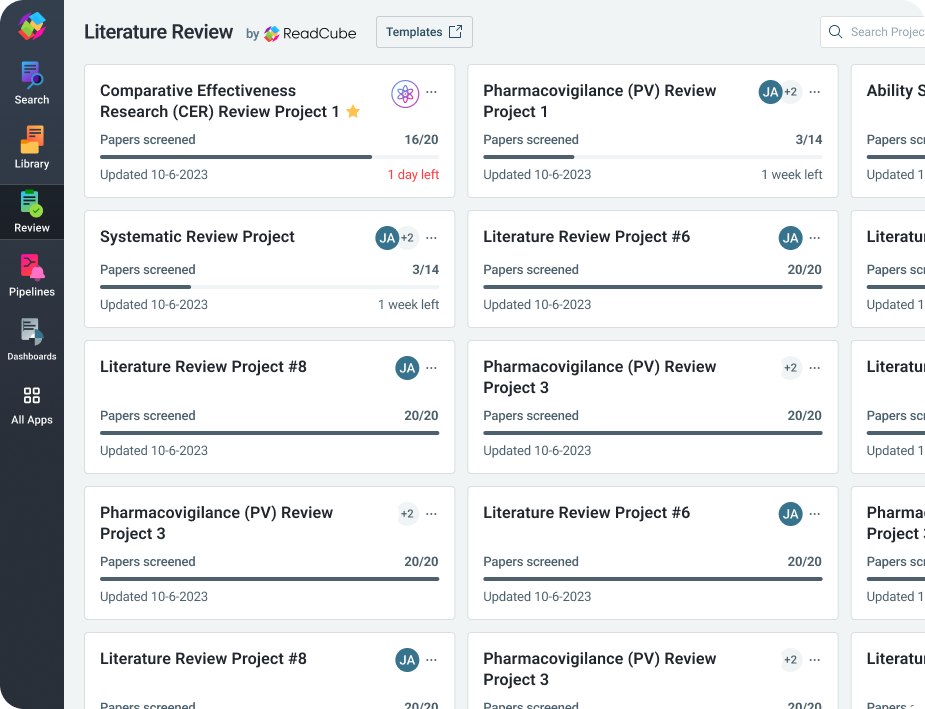Click the ReadCube logo in header

pos(310,33)
